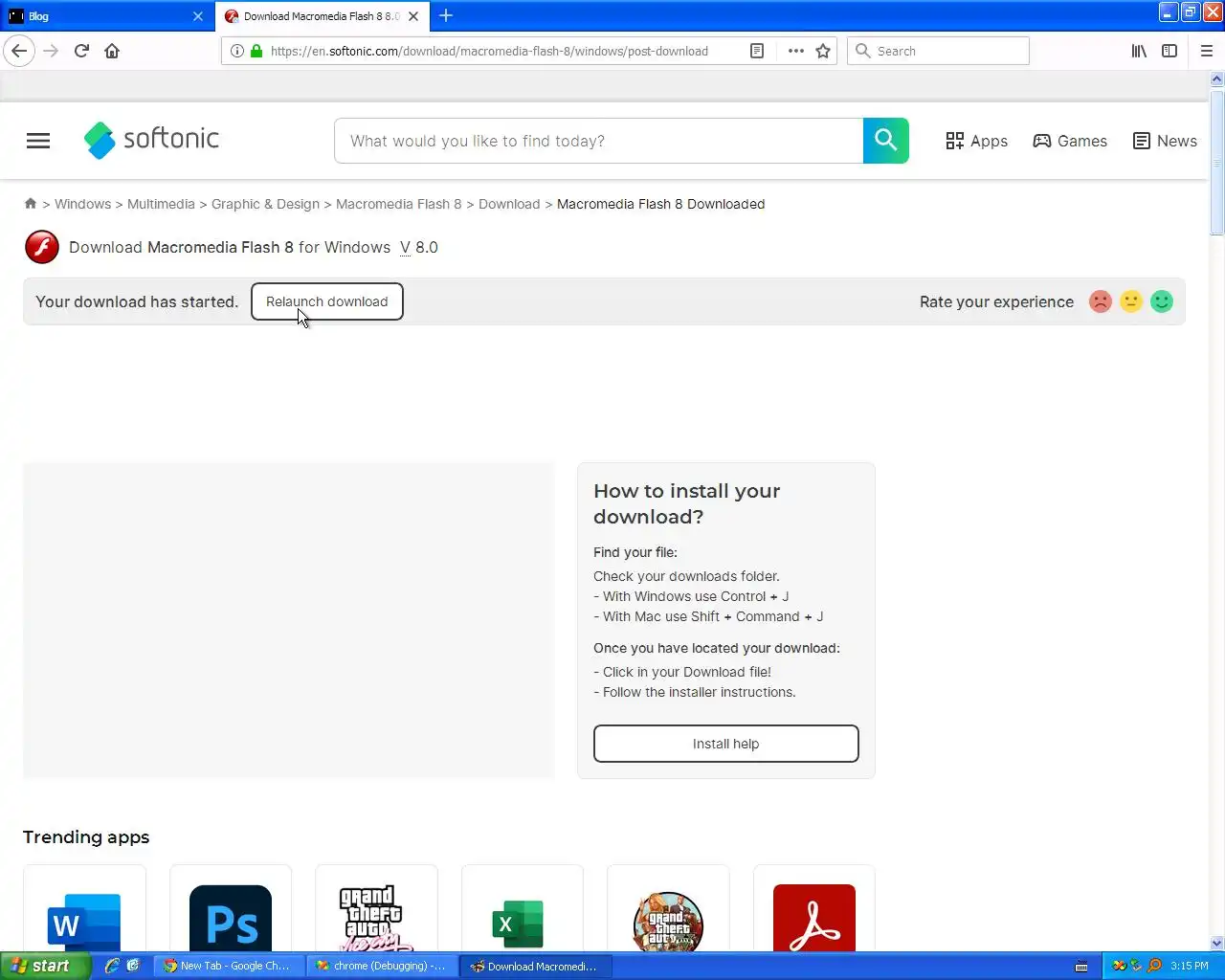The width and height of the screenshot is (1225, 980).
Task: Click the browser forward arrow
Action: coord(51,51)
